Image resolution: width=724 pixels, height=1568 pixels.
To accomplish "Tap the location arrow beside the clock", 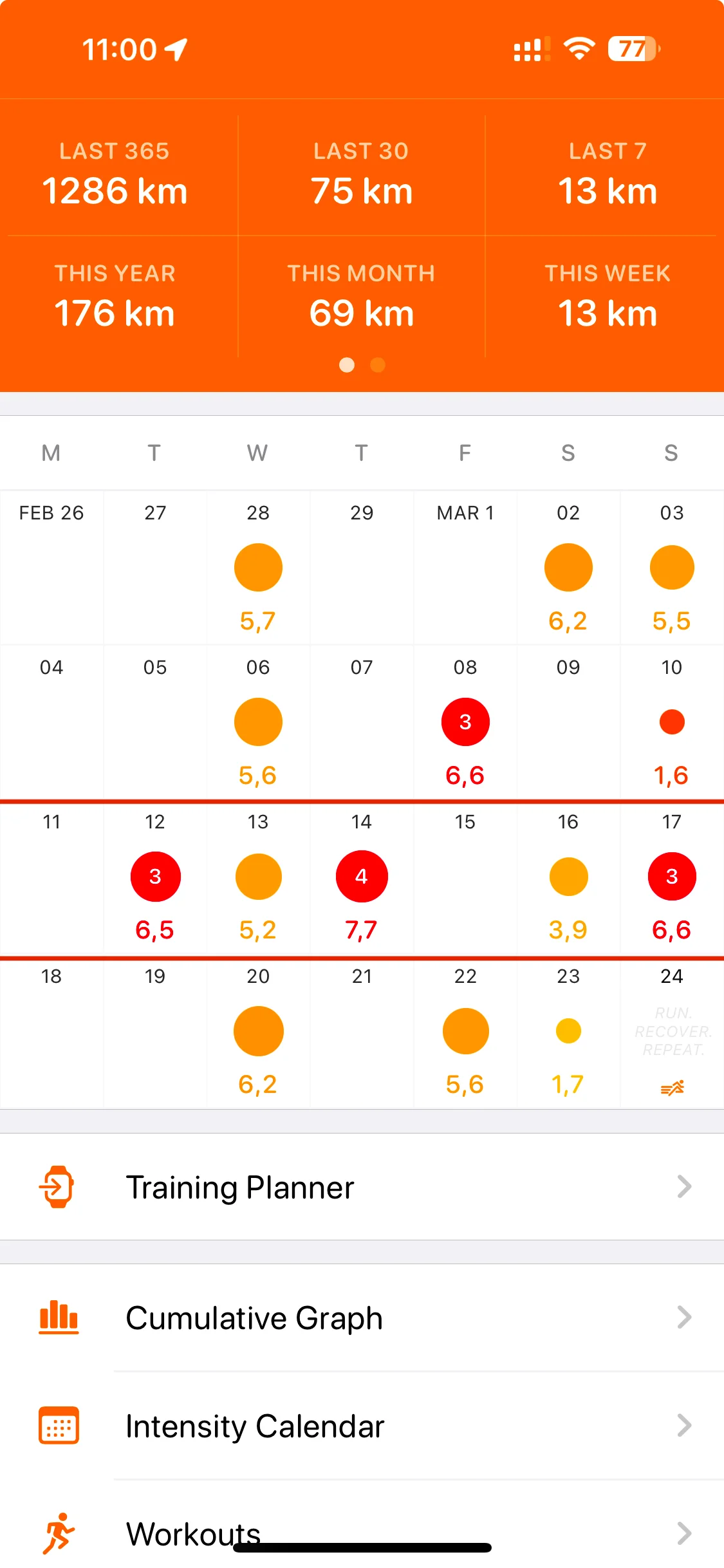I will (x=176, y=50).
